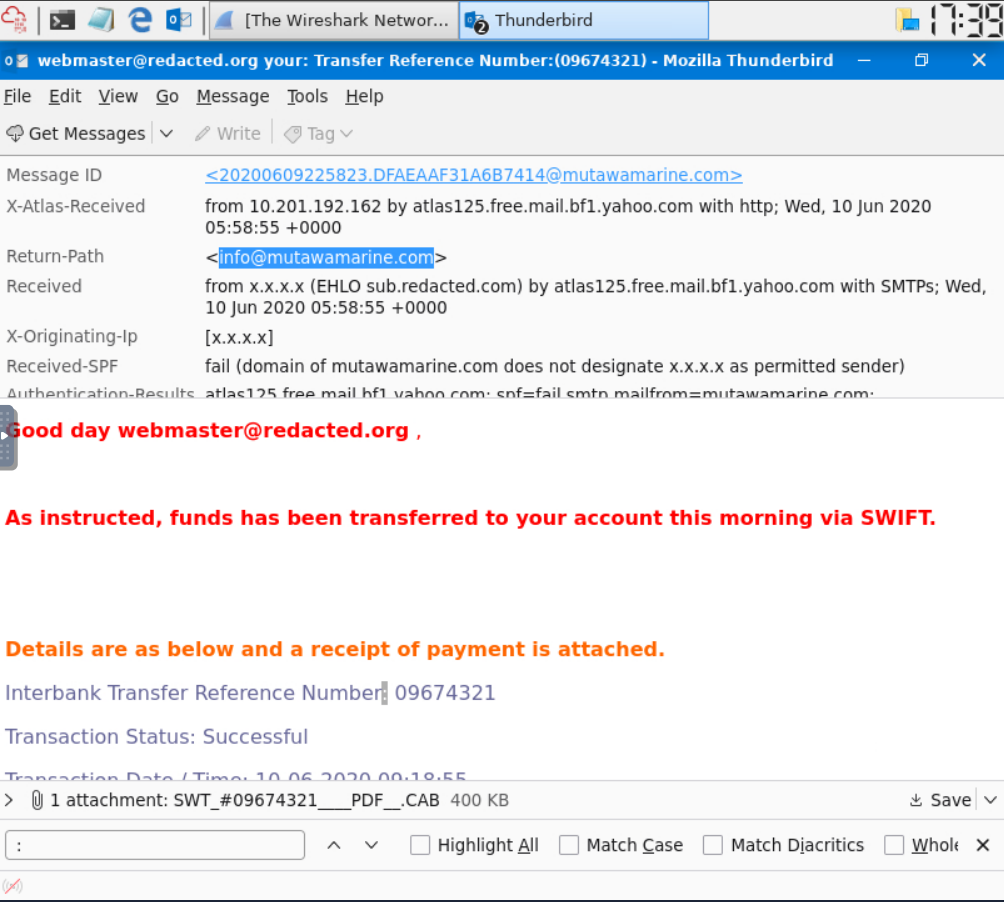
Task: Click the taskbar clock
Action: click(966, 20)
